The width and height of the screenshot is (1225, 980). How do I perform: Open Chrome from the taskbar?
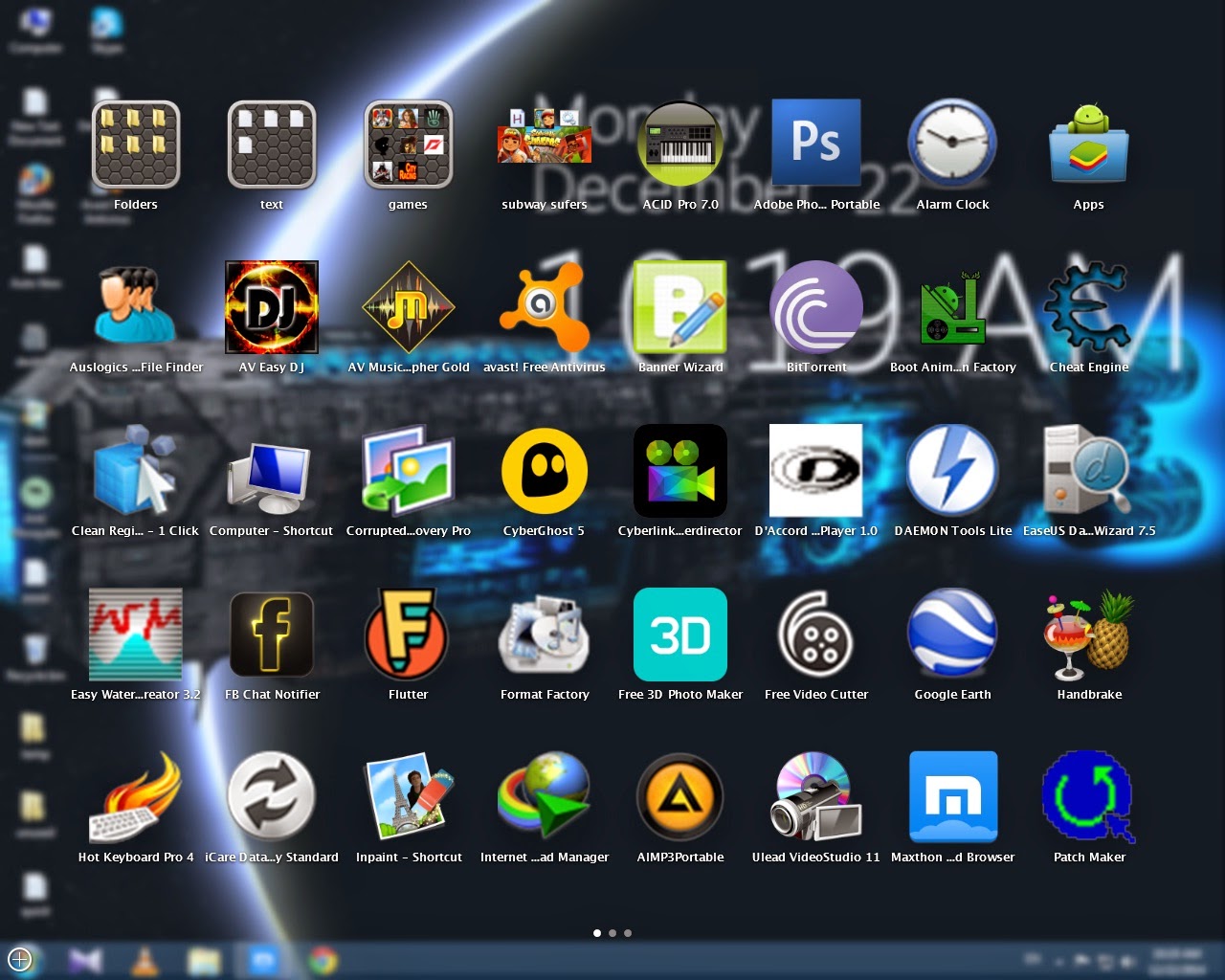[x=321, y=960]
